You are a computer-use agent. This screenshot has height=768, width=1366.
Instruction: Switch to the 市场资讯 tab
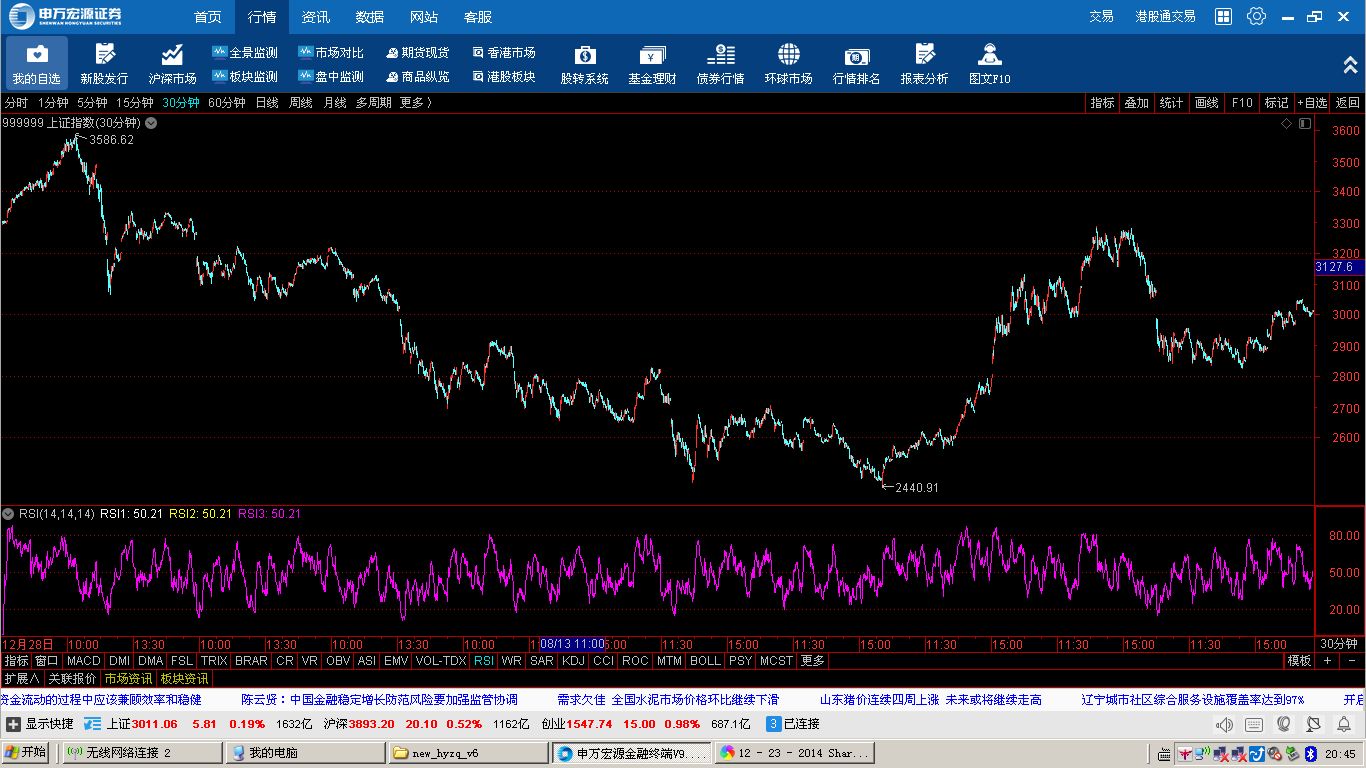click(128, 679)
